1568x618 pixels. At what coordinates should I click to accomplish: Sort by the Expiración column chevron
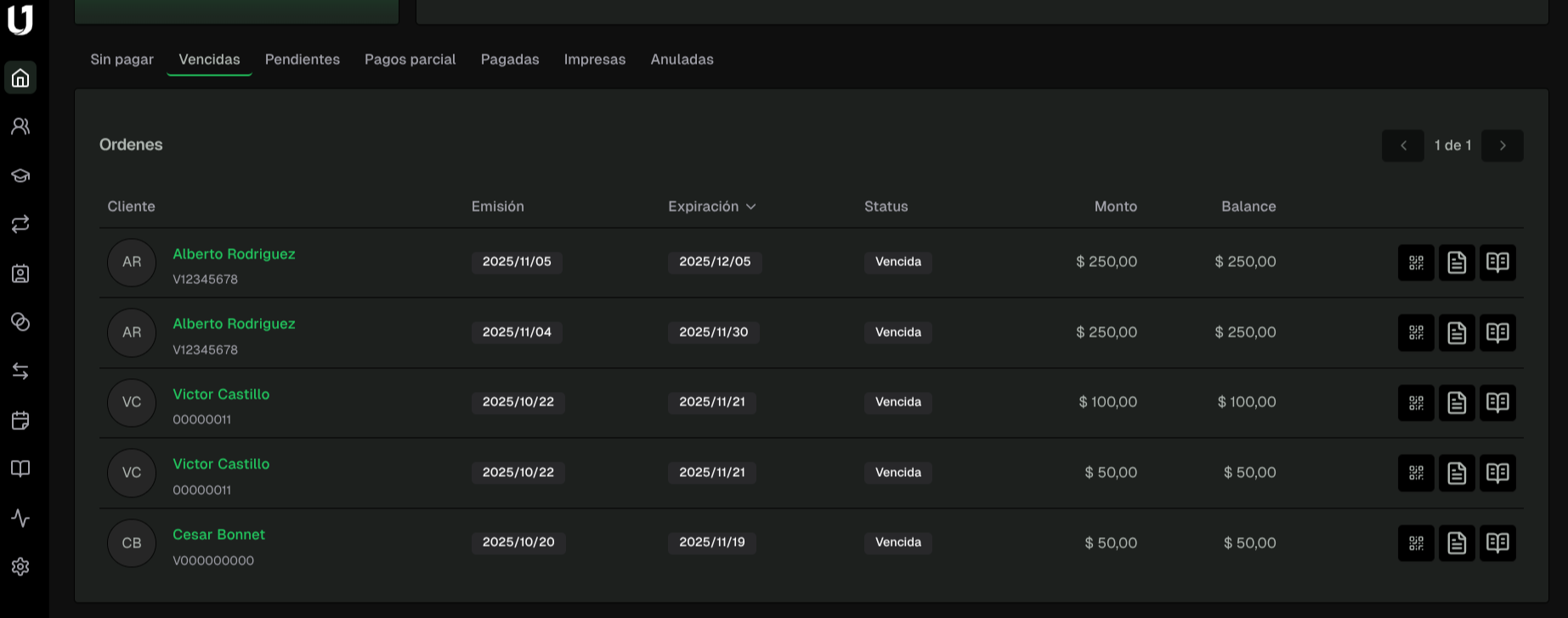coord(750,207)
